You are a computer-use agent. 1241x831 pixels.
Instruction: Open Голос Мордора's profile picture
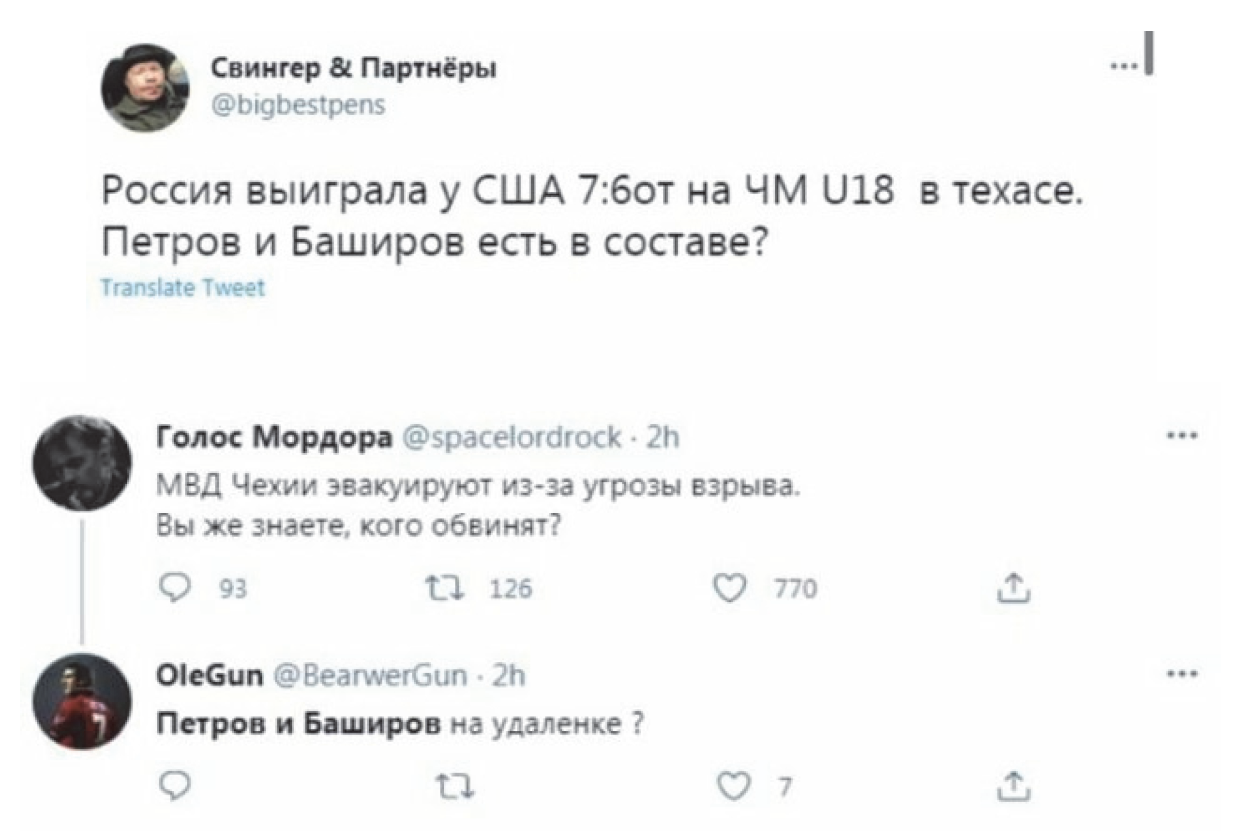point(81,463)
